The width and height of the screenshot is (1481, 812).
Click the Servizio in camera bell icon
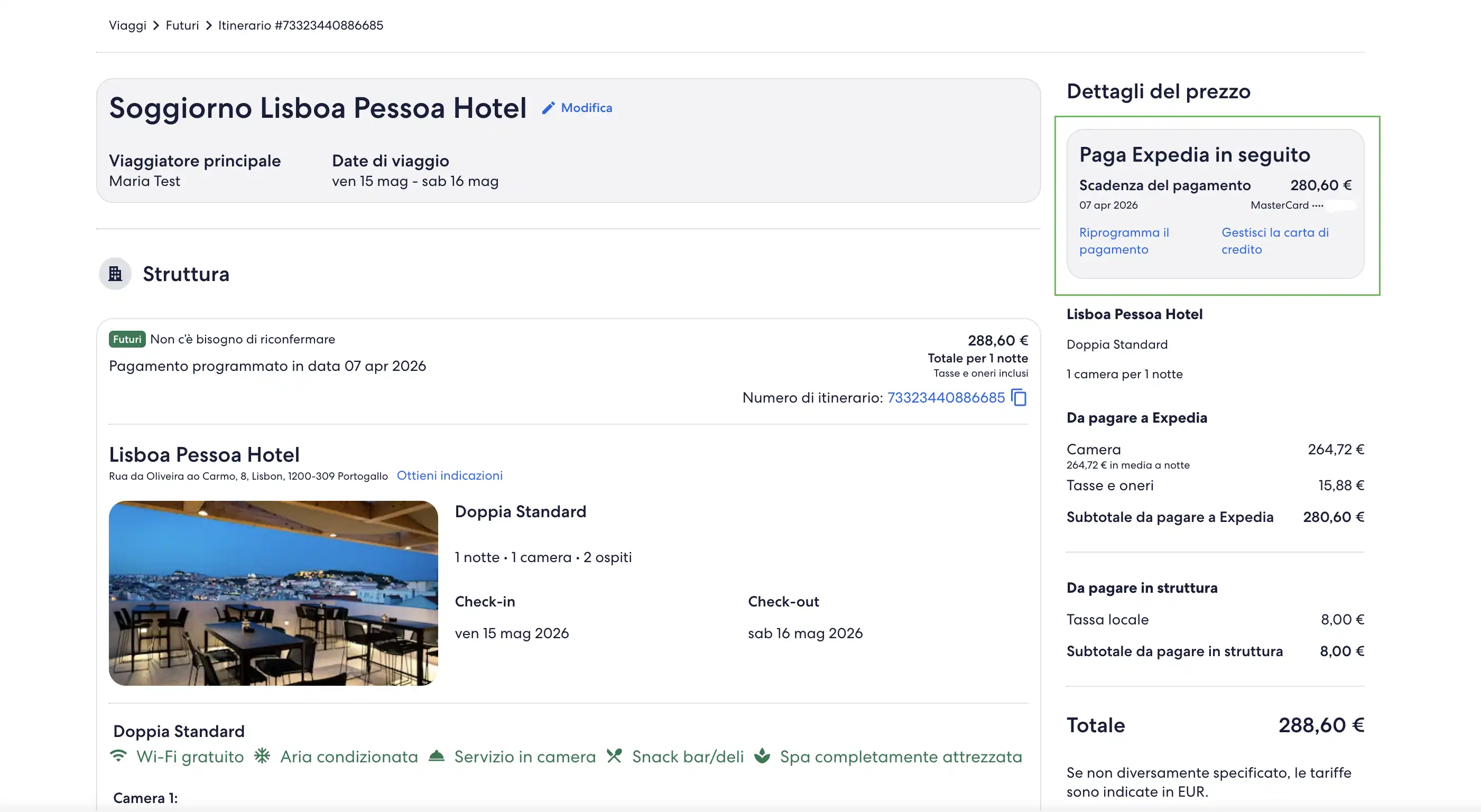pyautogui.click(x=438, y=757)
